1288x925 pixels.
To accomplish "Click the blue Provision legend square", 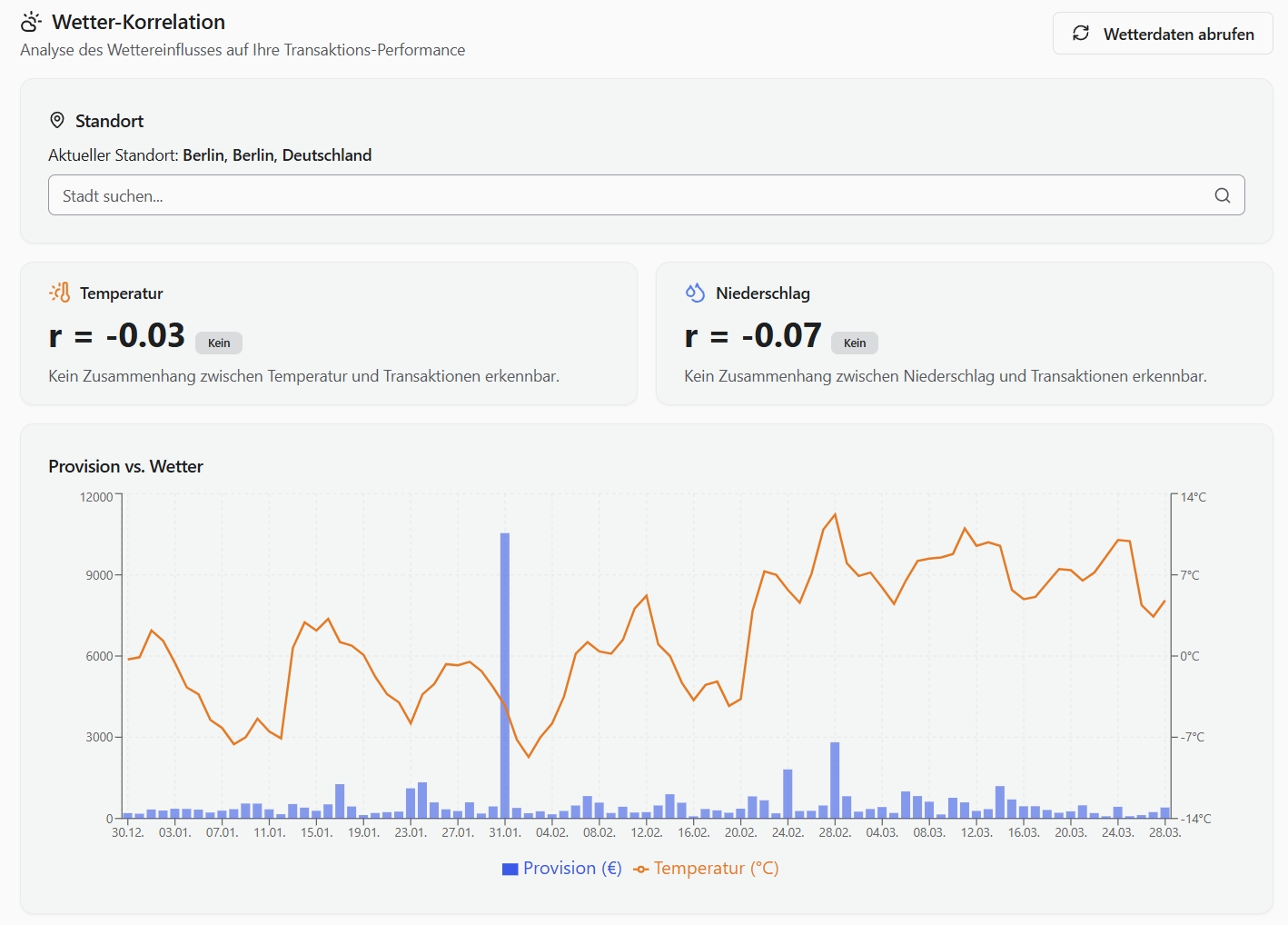I will [x=510, y=869].
